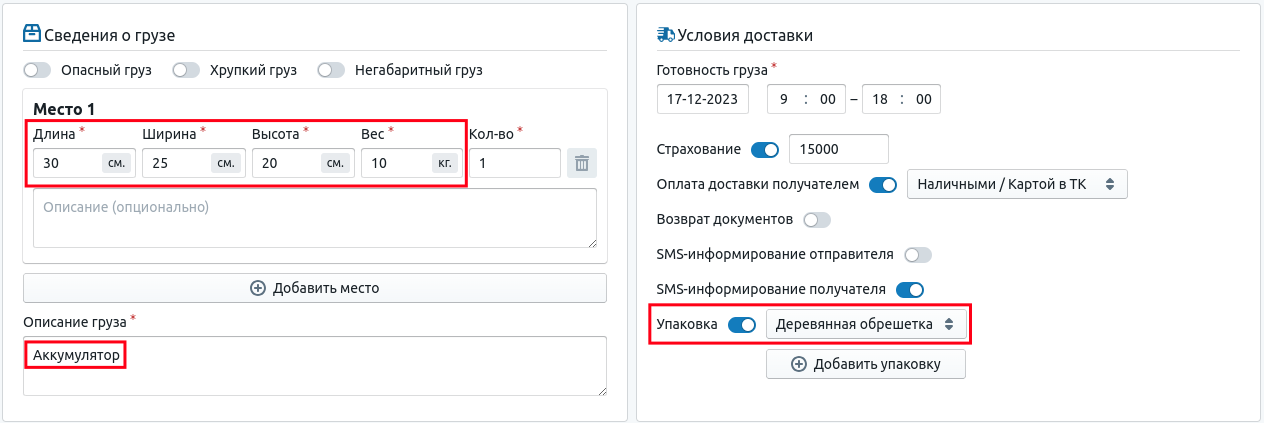Enable SMS-информирование отправителя switch
This screenshot has height=423, width=1264.
[917, 255]
